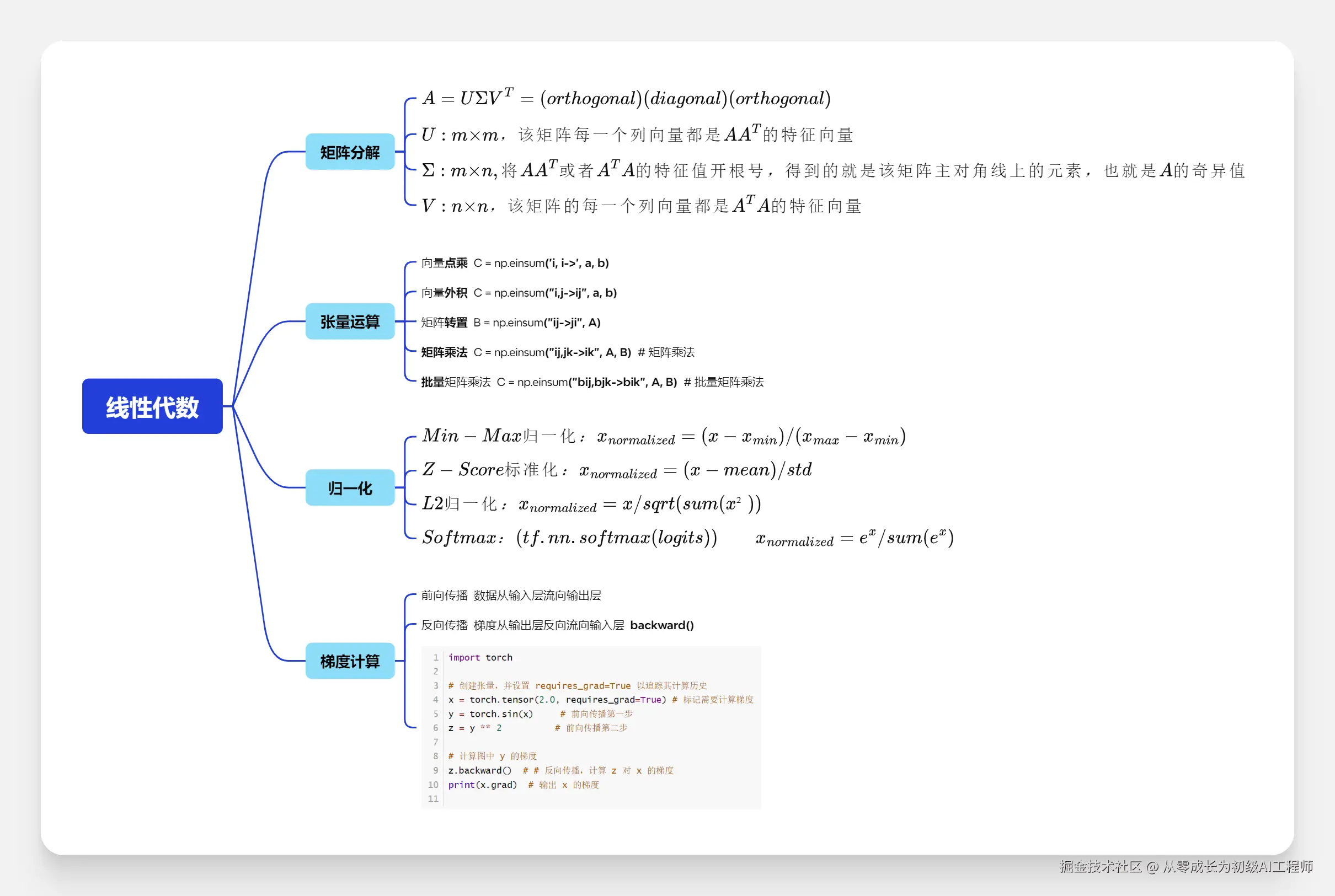Viewport: 1335px width, 896px height.
Task: Click the Softmax formula line
Action: pos(687,538)
